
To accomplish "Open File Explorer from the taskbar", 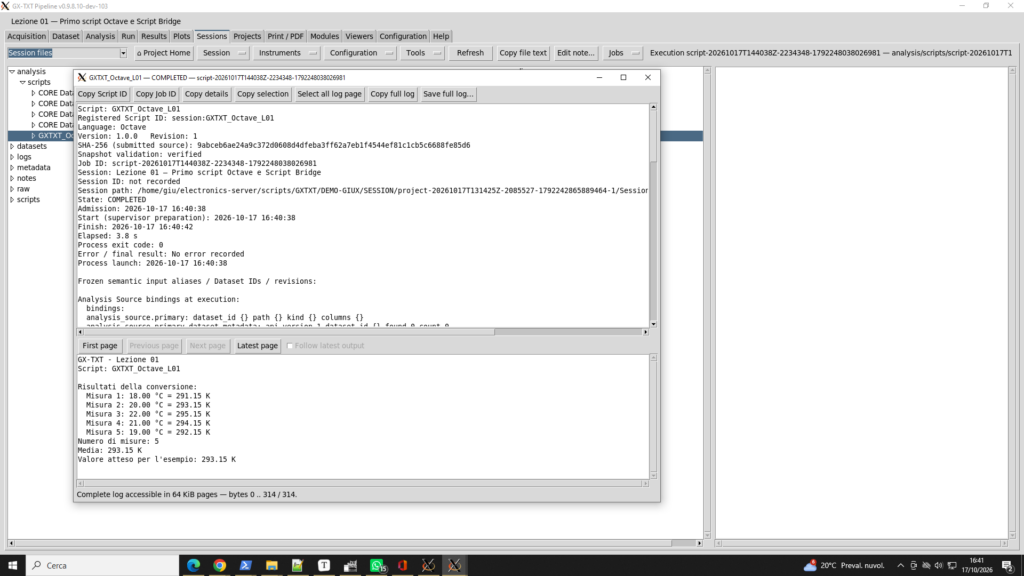I will [272, 566].
